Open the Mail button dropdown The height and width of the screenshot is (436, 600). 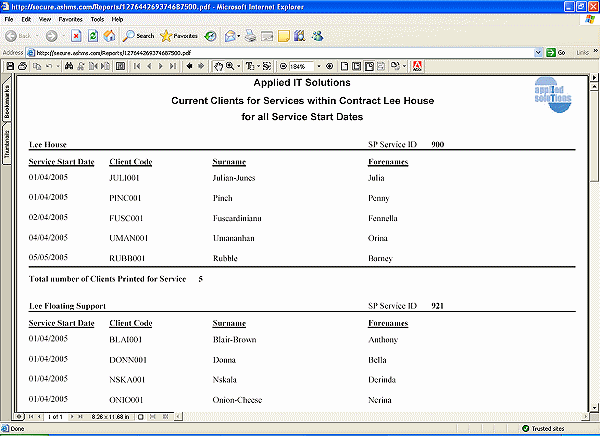tap(238, 36)
